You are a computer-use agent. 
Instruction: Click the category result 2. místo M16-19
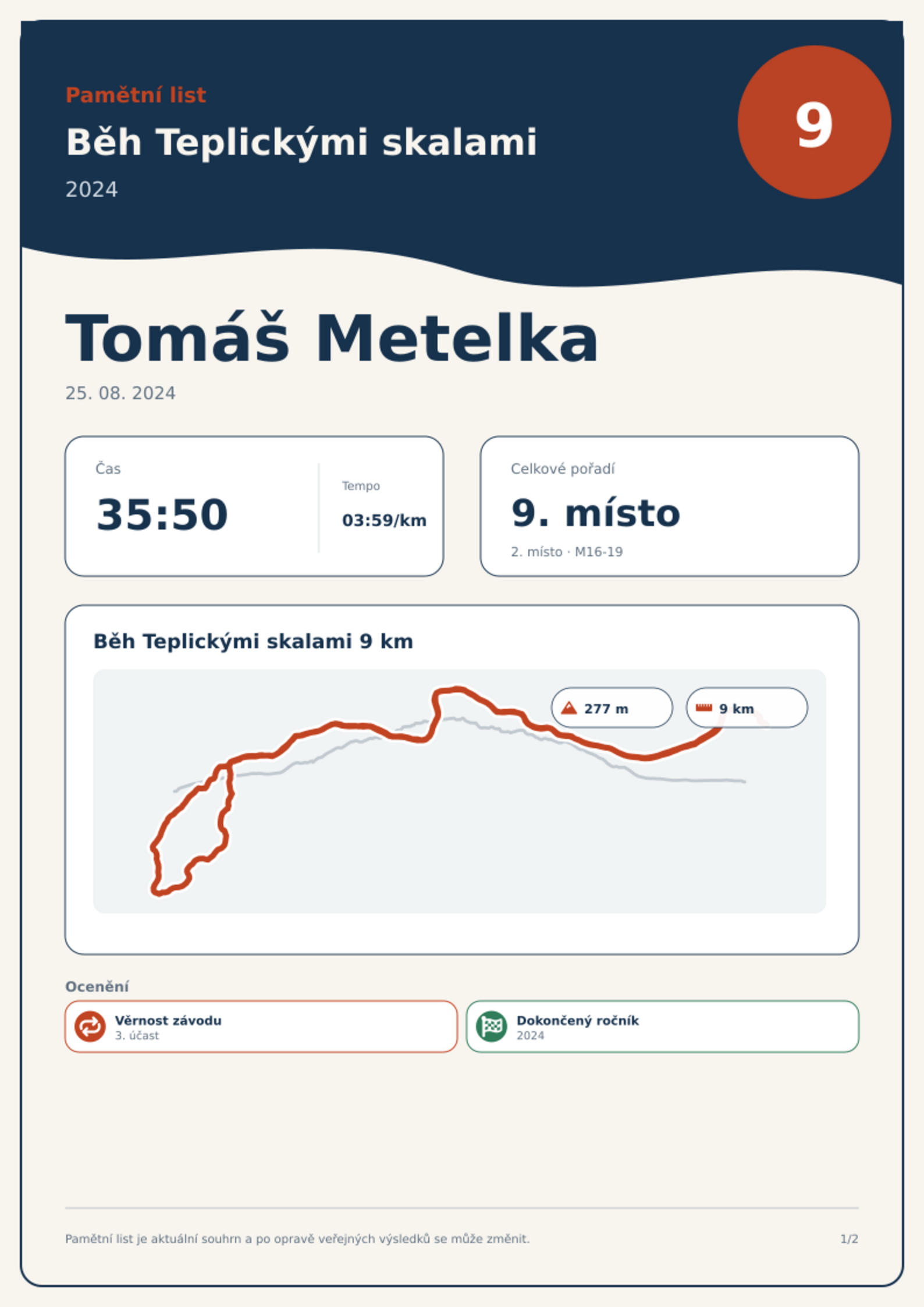point(567,552)
